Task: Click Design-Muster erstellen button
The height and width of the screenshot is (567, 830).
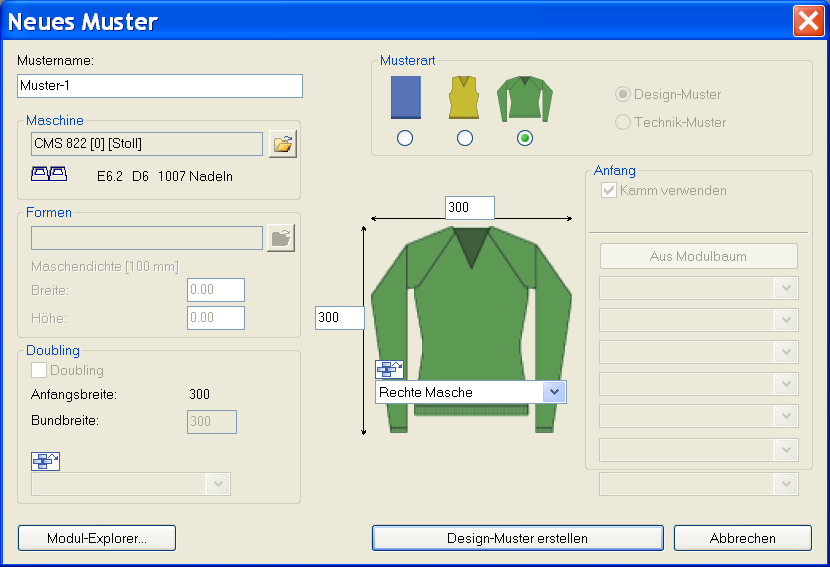Action: tap(517, 538)
